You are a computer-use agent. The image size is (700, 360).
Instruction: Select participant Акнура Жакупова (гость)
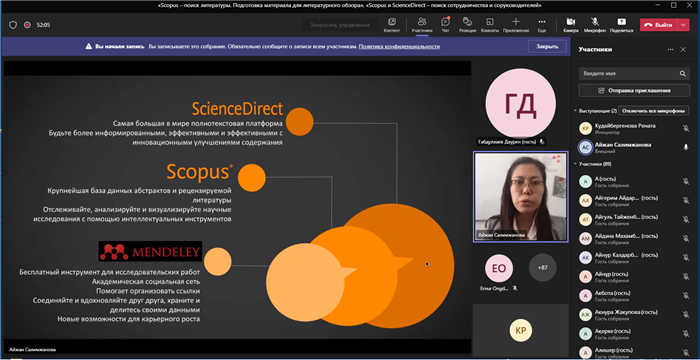[634, 315]
